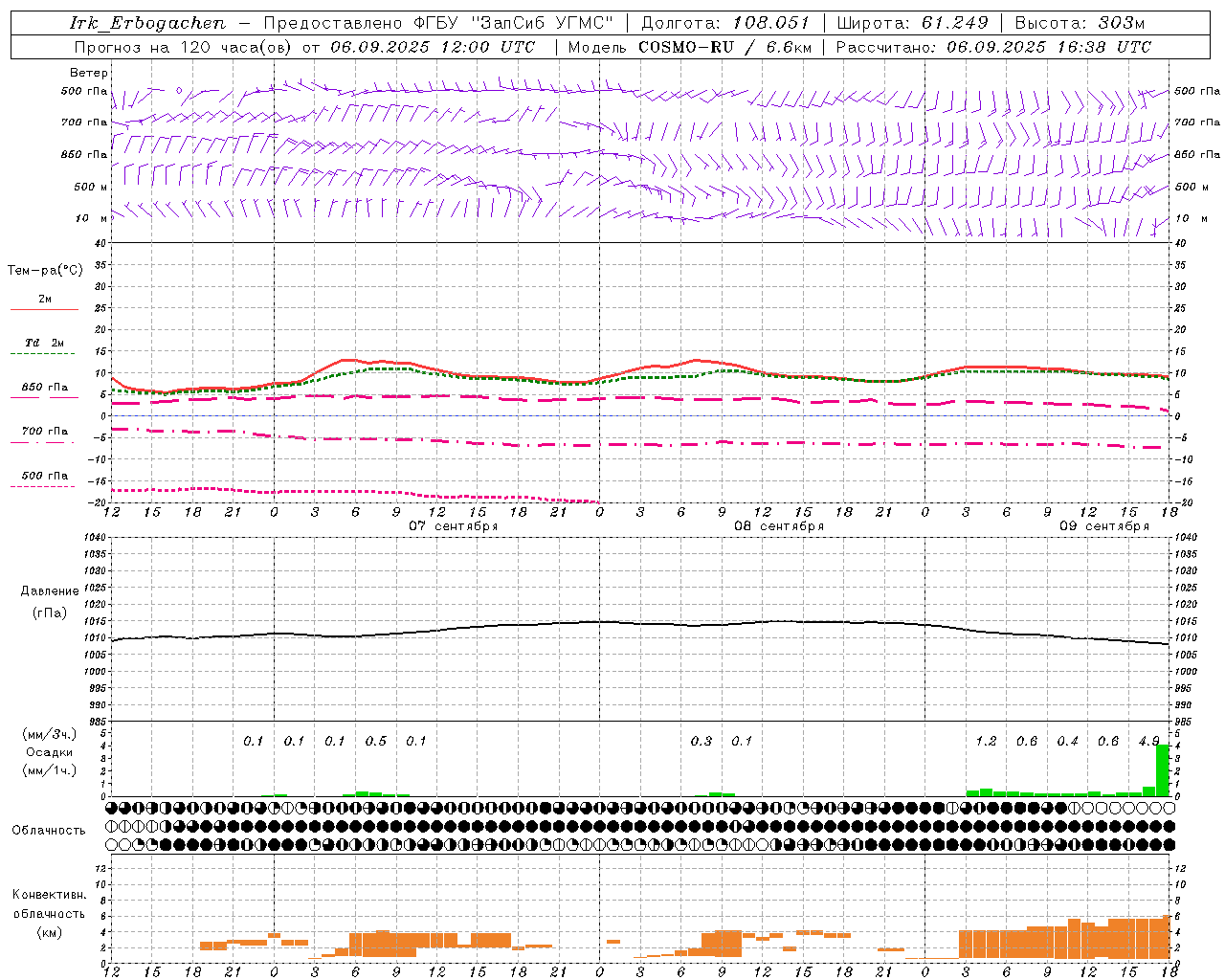The width and height of the screenshot is (1225, 980).
Task: Click the station name Irk_Erbogachen
Action: (148, 23)
